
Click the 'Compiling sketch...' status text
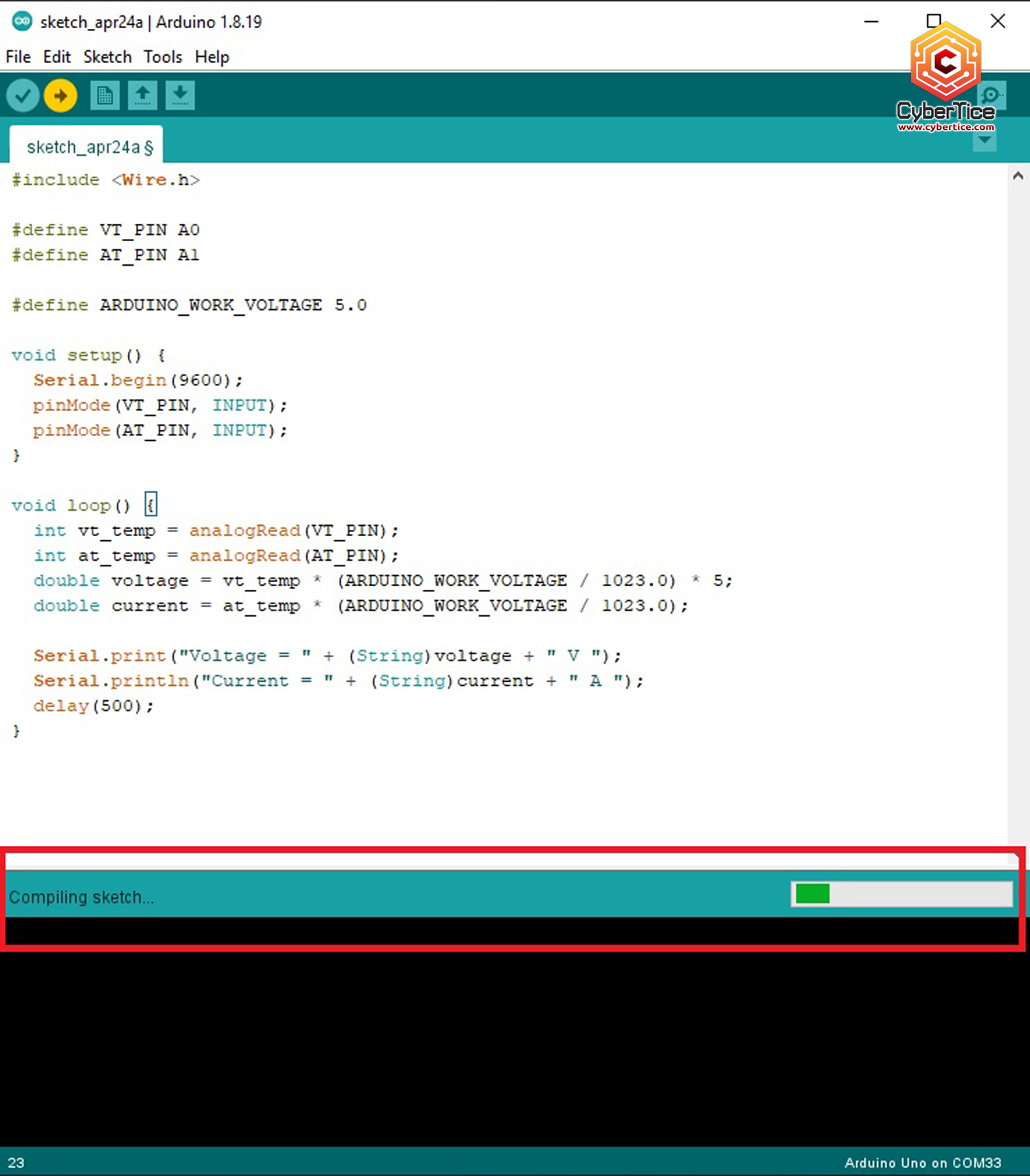point(81,897)
